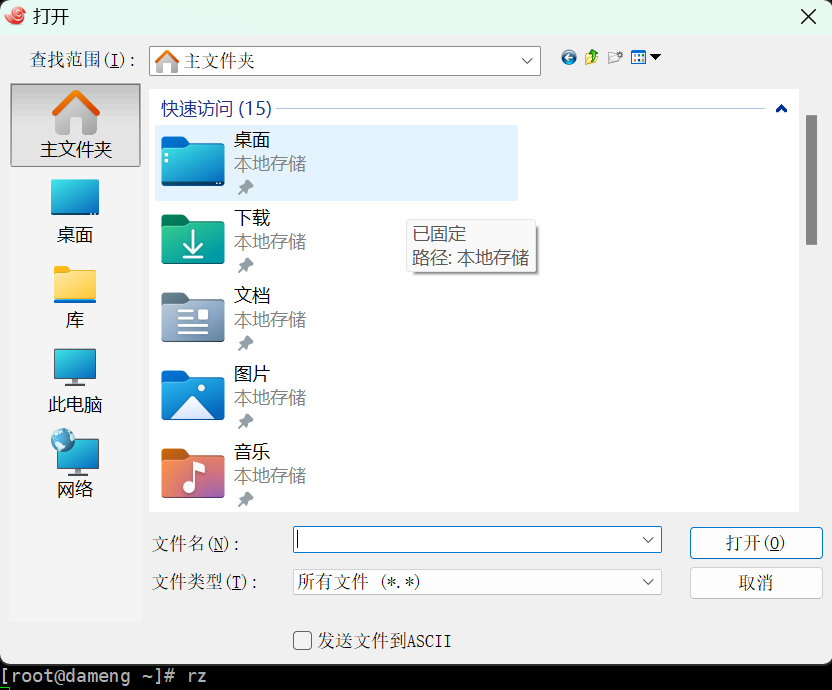This screenshot has height=690, width=832.
Task: Create a new folder via toolbar icon
Action: coord(615,58)
